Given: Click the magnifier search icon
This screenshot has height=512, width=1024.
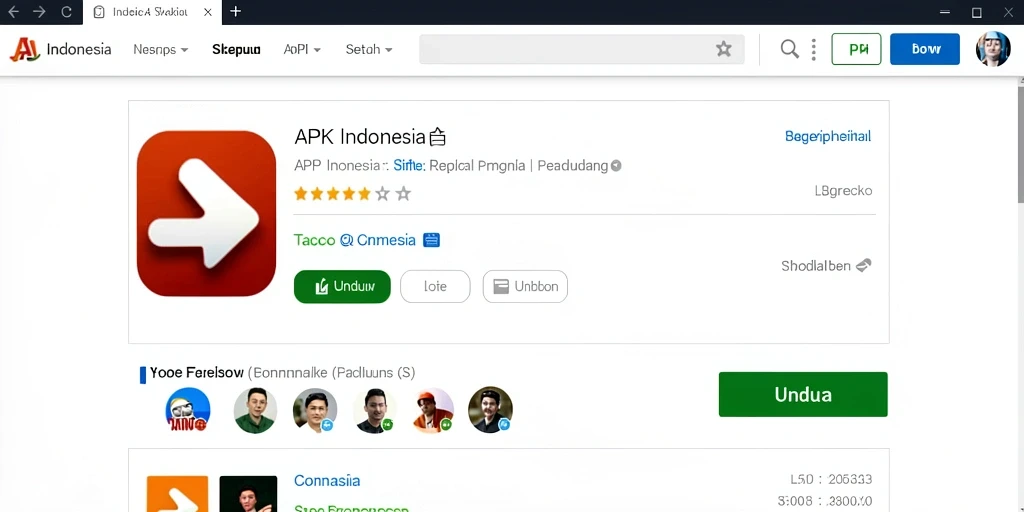Looking at the screenshot, I should [x=790, y=49].
